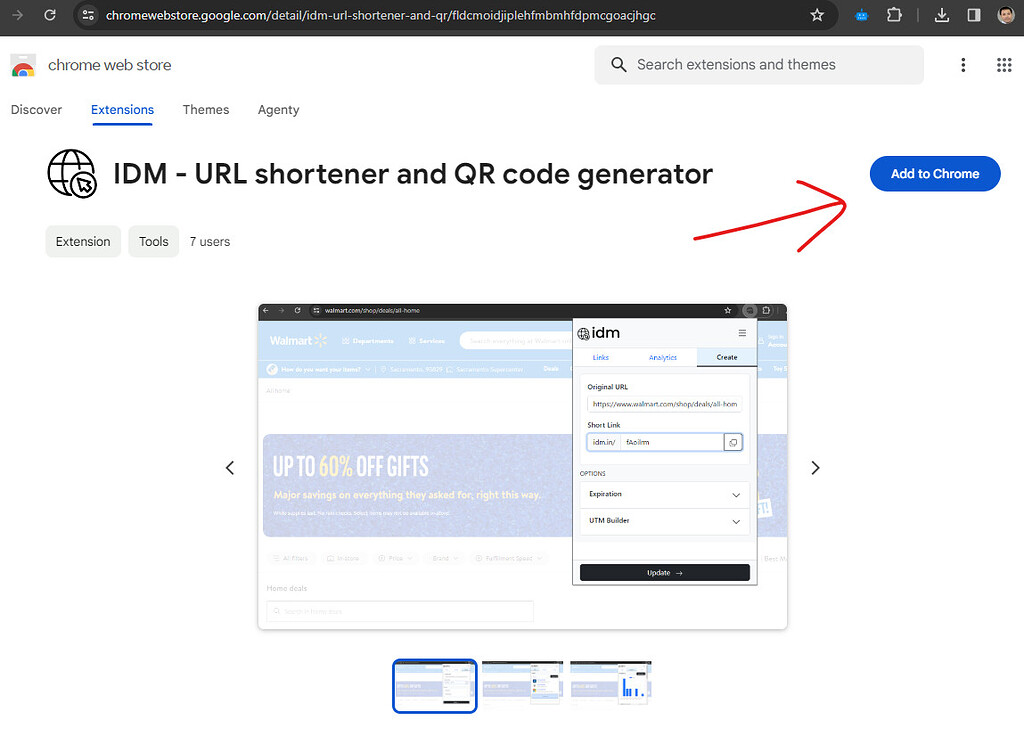
Task: Reload the current page
Action: click(x=50, y=15)
